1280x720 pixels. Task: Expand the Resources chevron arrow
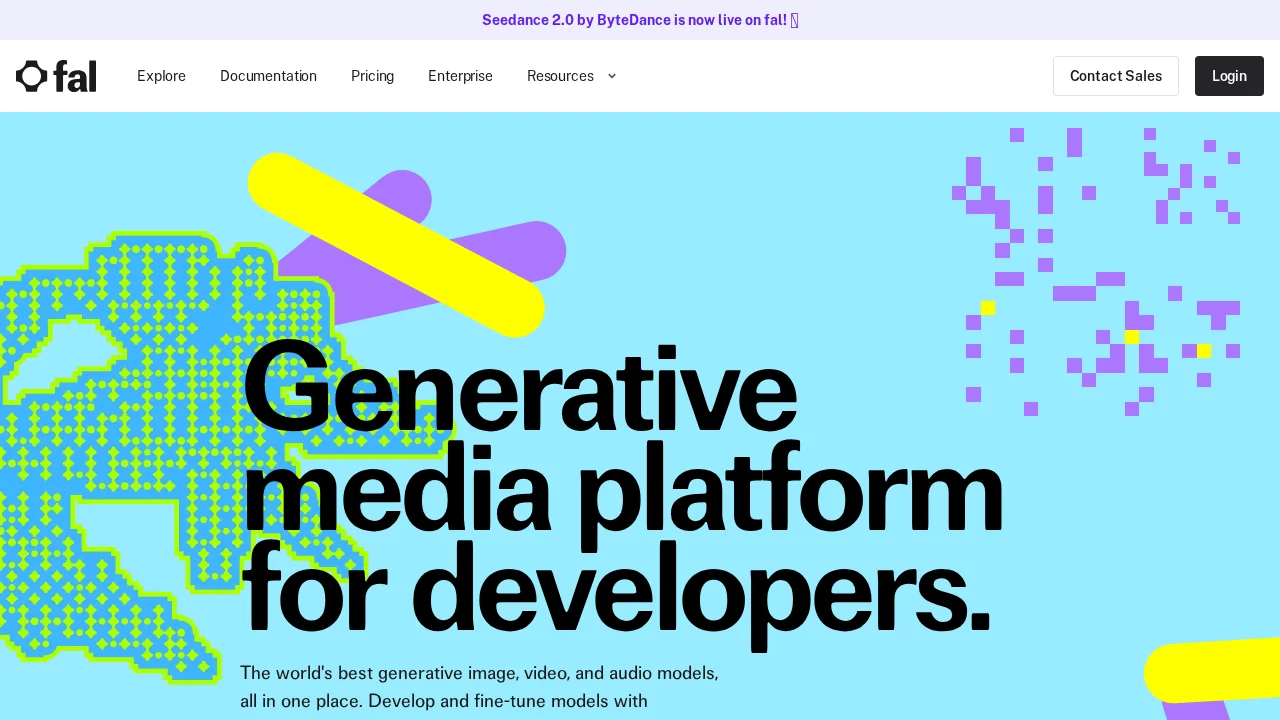[x=612, y=76]
